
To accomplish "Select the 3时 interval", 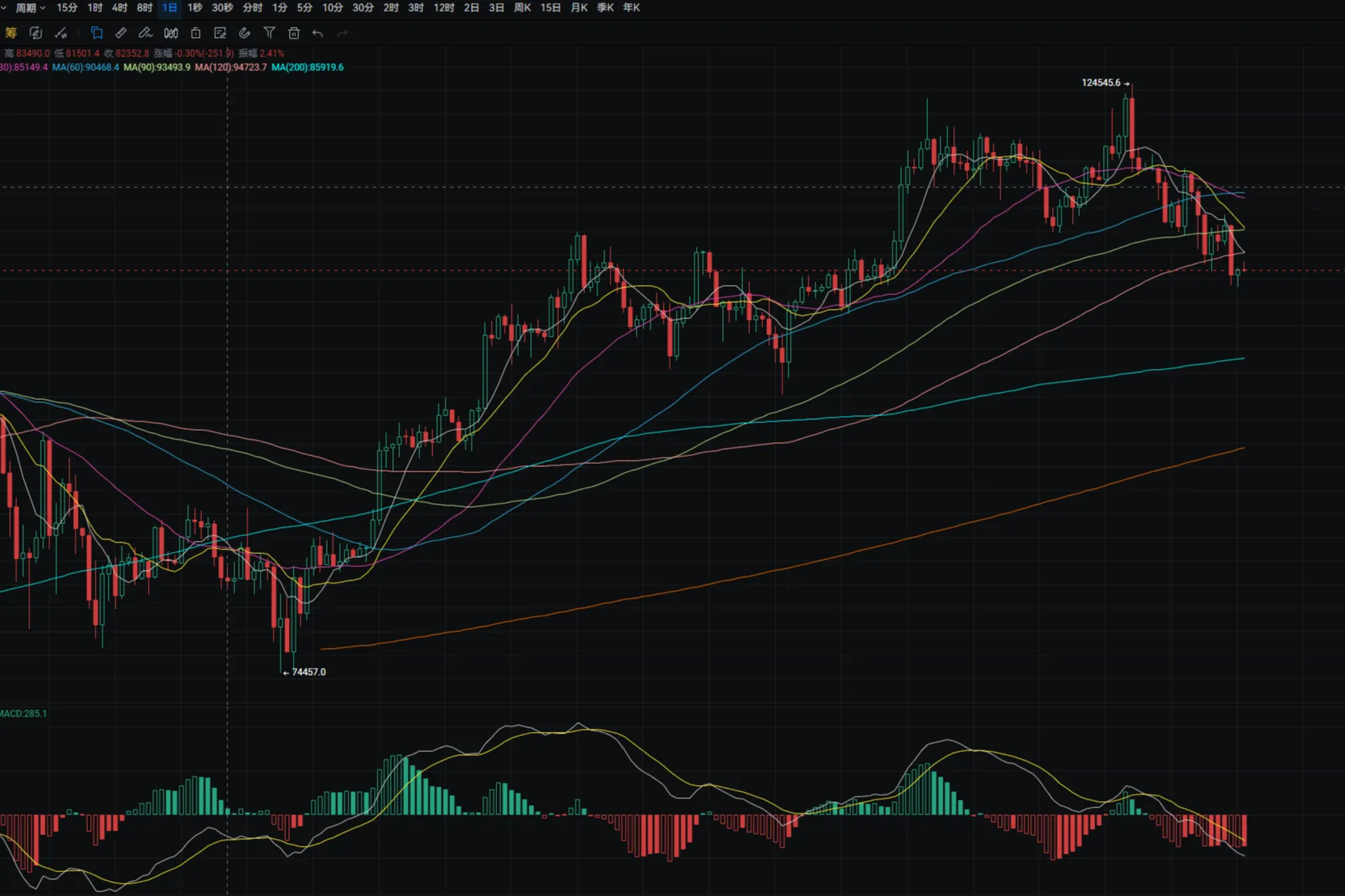I will (x=415, y=8).
